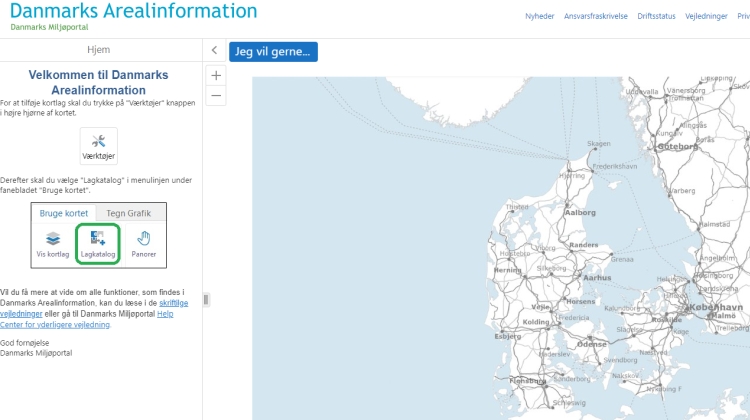This screenshot has width=750, height=420.
Task: Click Aarhus on the map
Action: tap(597, 277)
